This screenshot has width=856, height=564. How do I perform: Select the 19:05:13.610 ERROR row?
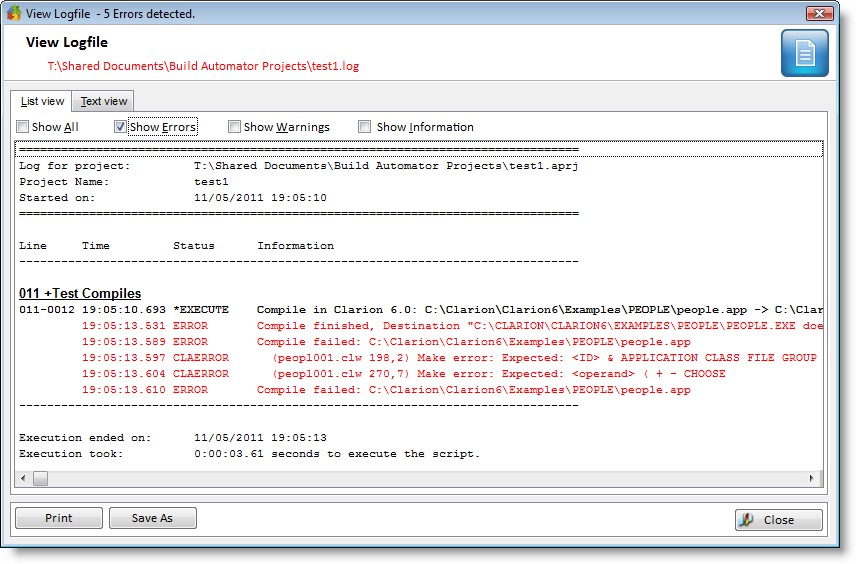tap(419, 390)
